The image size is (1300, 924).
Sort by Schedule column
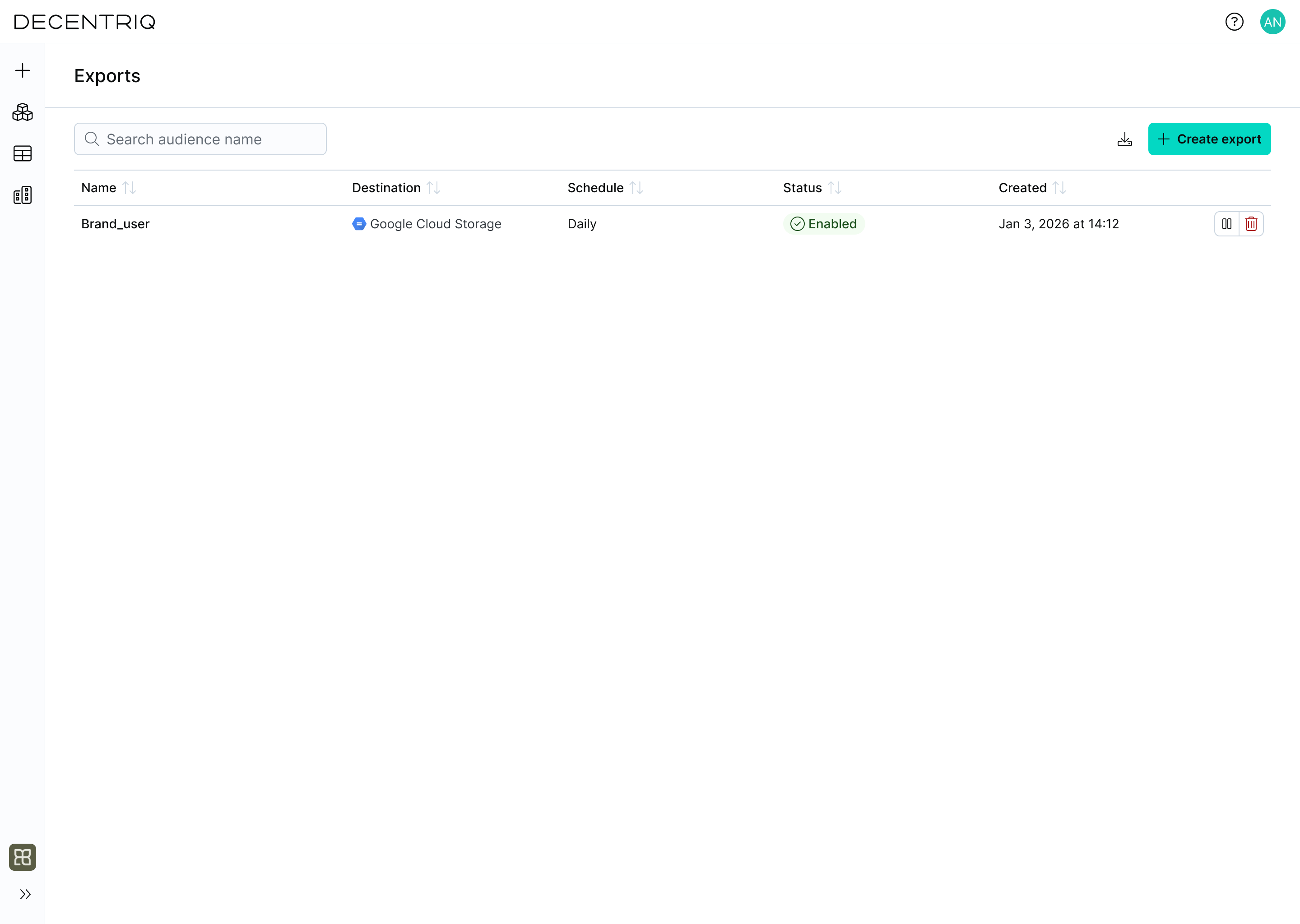coord(636,188)
